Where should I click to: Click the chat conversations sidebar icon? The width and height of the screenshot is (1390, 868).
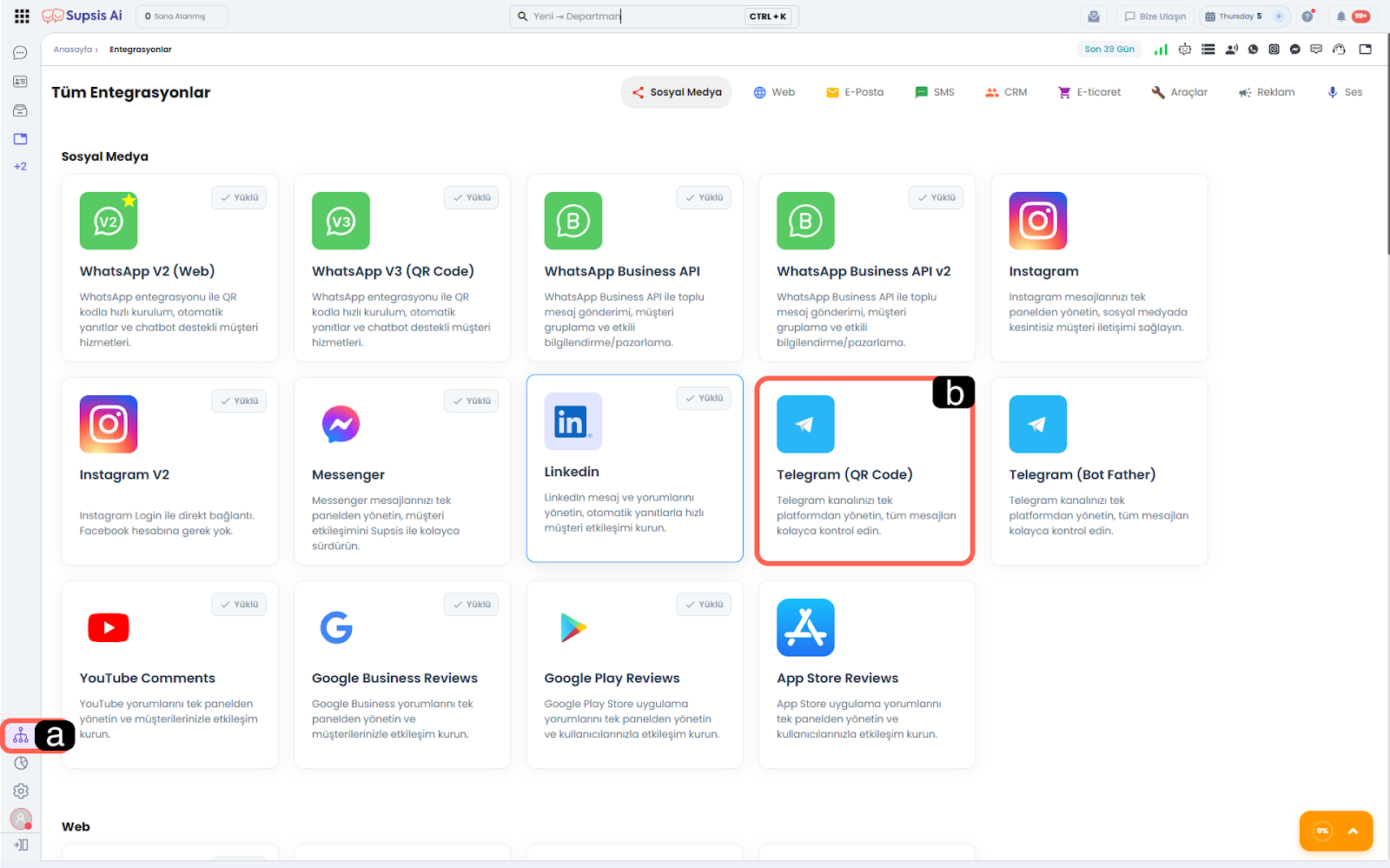(x=20, y=53)
